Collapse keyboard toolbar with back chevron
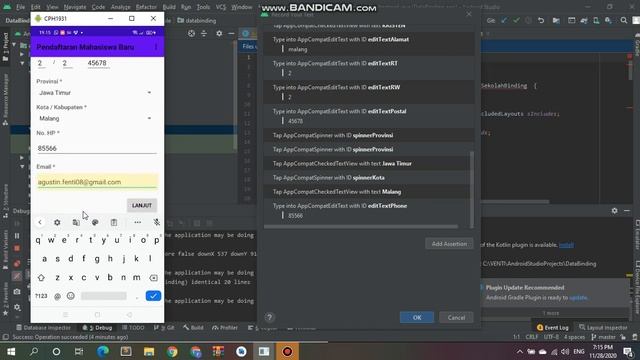Viewport: 640px width, 360px height. coord(40,222)
